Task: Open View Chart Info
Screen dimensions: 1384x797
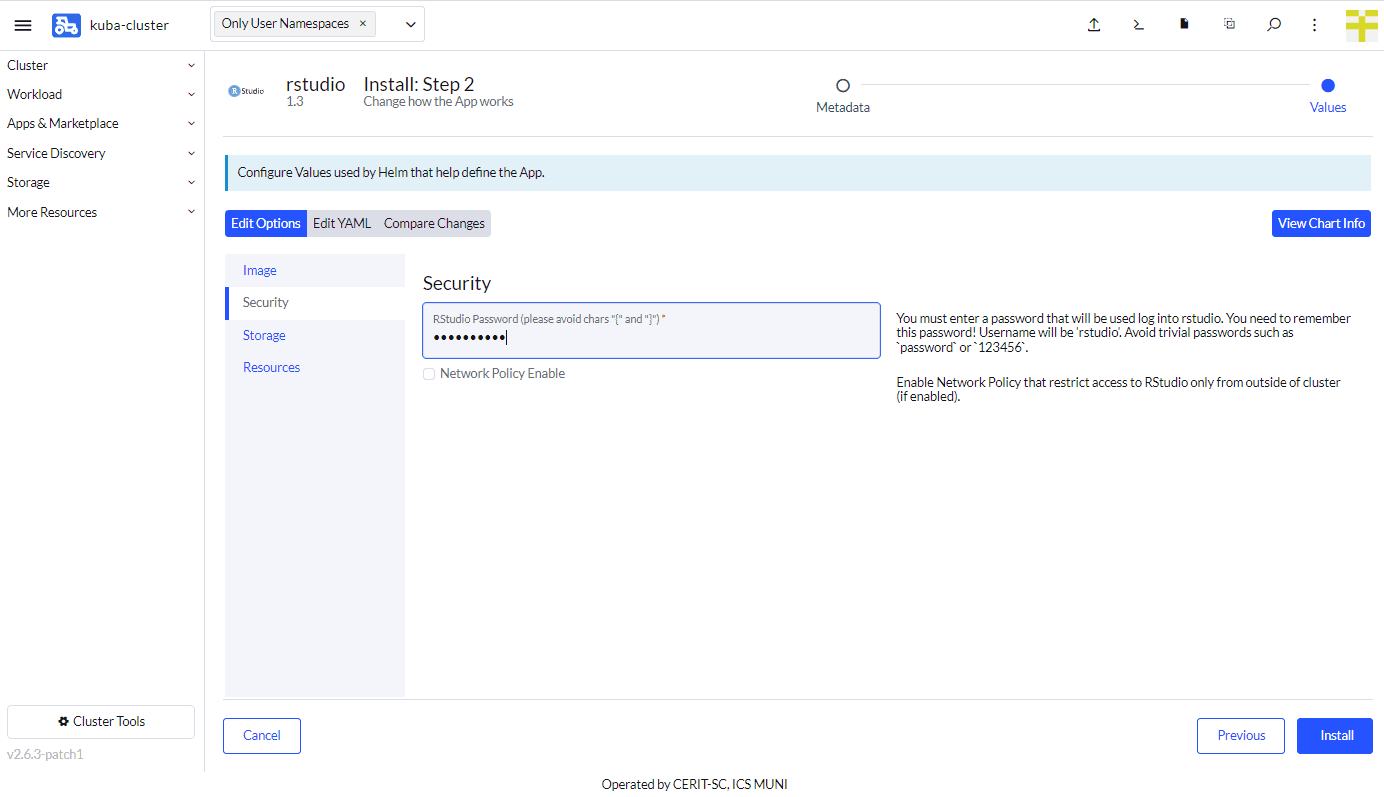Action: 1321,223
